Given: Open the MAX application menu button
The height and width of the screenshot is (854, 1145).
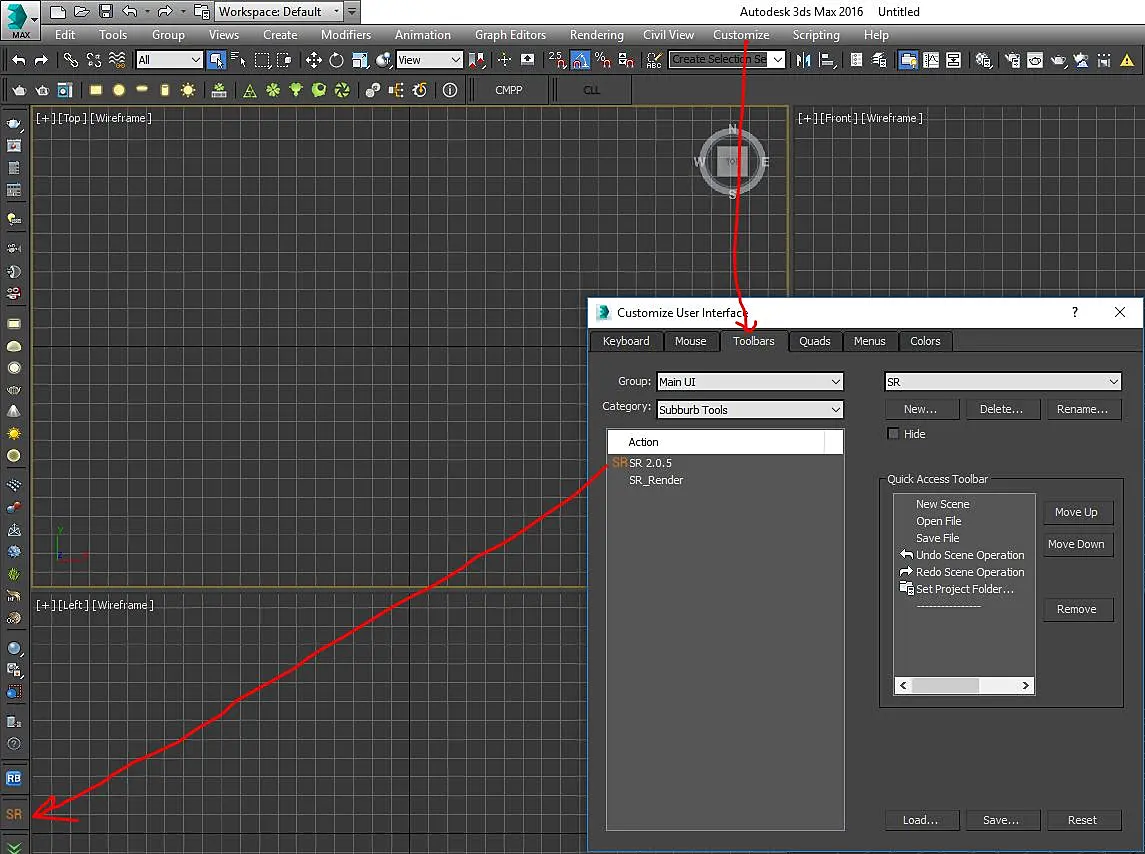Looking at the screenshot, I should [x=20, y=20].
